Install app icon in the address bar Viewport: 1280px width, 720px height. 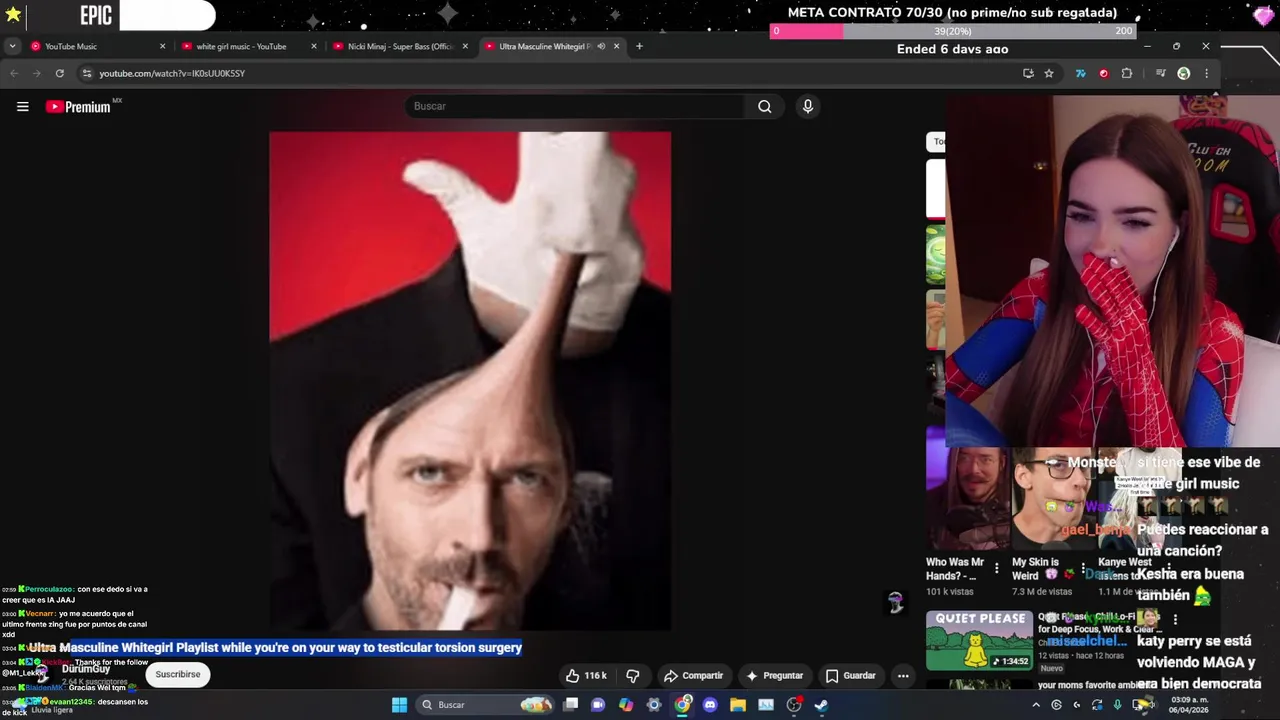[1028, 73]
